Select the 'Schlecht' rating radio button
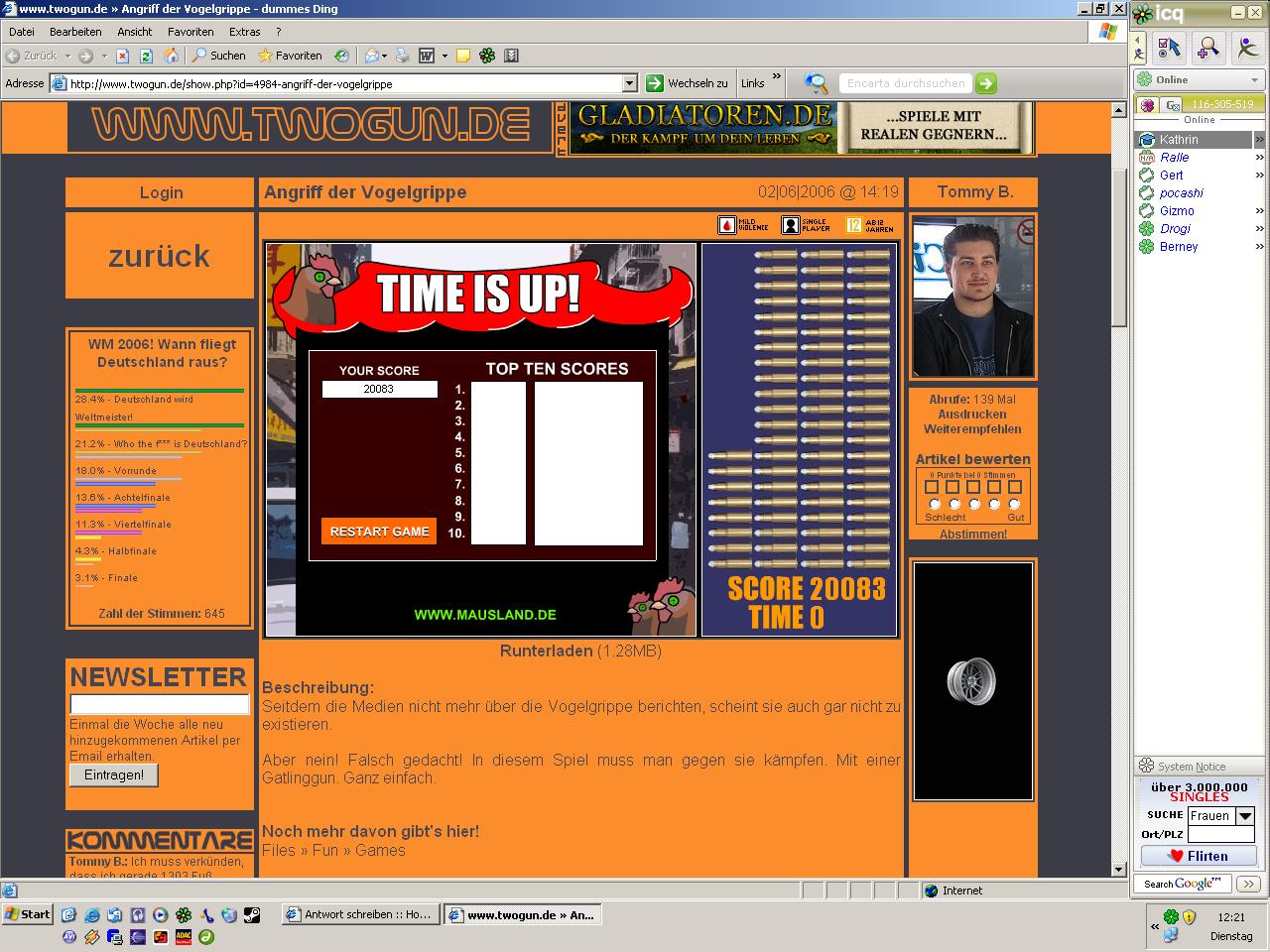The image size is (1270, 952). coord(934,505)
